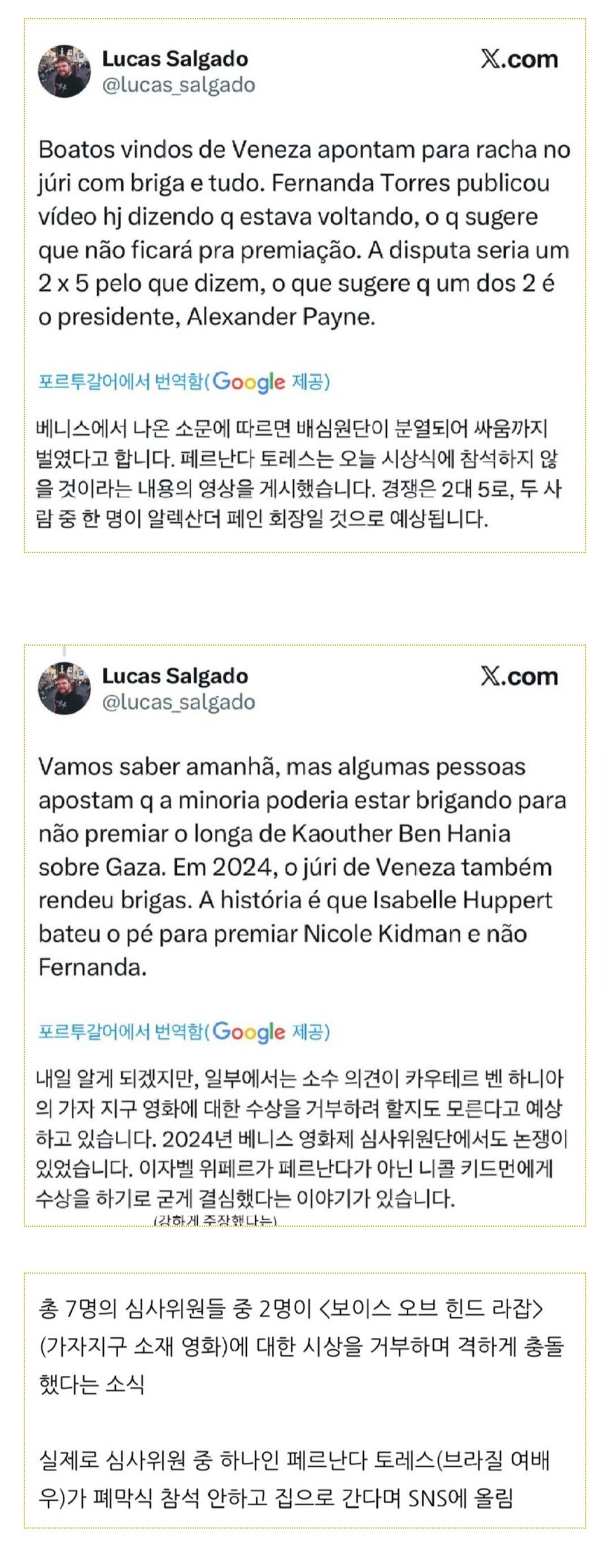Click the Lucas Salgado display name above "Boatos vindos"

(175, 59)
